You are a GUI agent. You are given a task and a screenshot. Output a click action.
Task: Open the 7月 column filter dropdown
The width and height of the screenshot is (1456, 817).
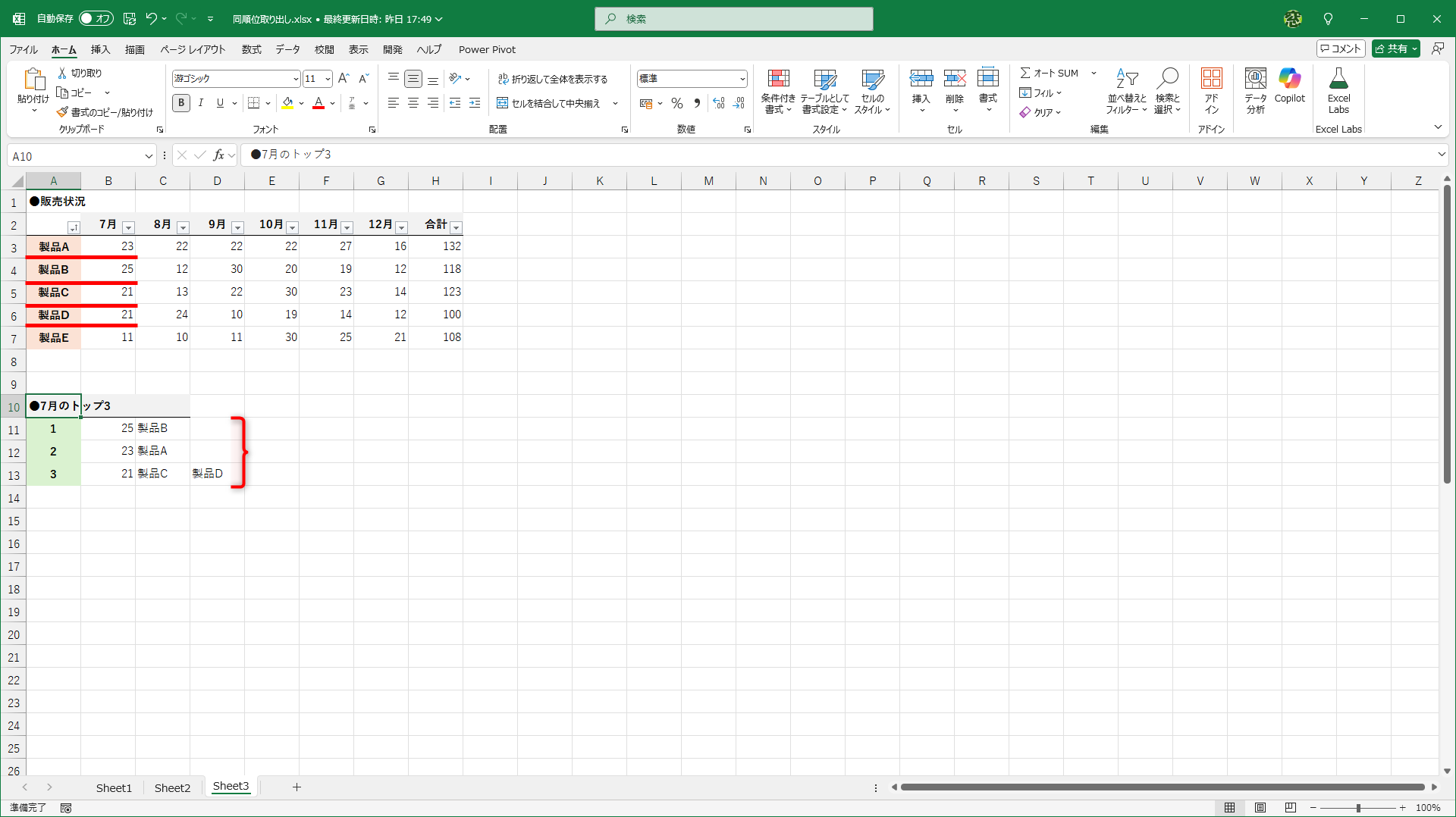click(128, 227)
